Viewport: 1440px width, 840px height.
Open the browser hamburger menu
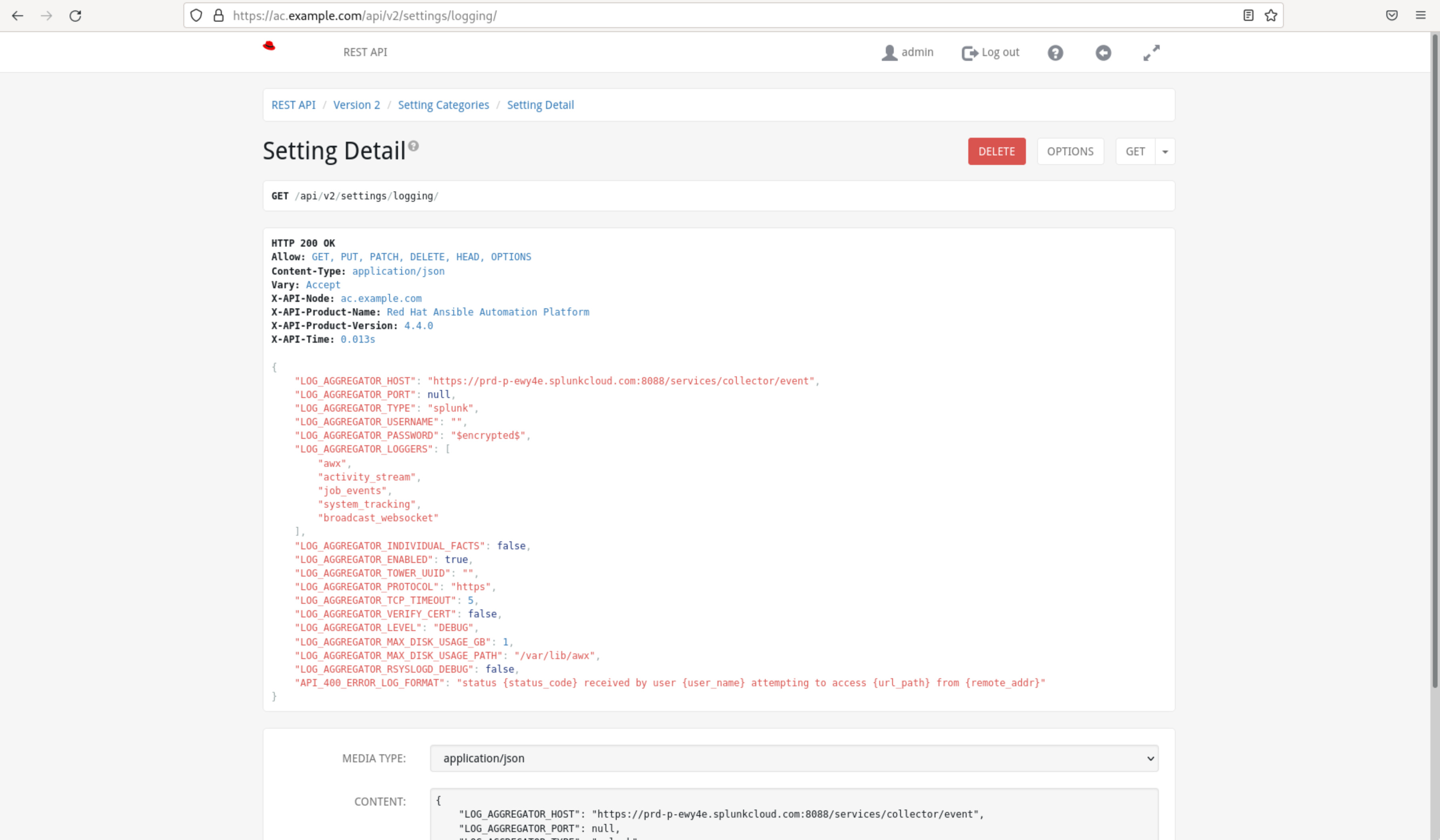1420,16
